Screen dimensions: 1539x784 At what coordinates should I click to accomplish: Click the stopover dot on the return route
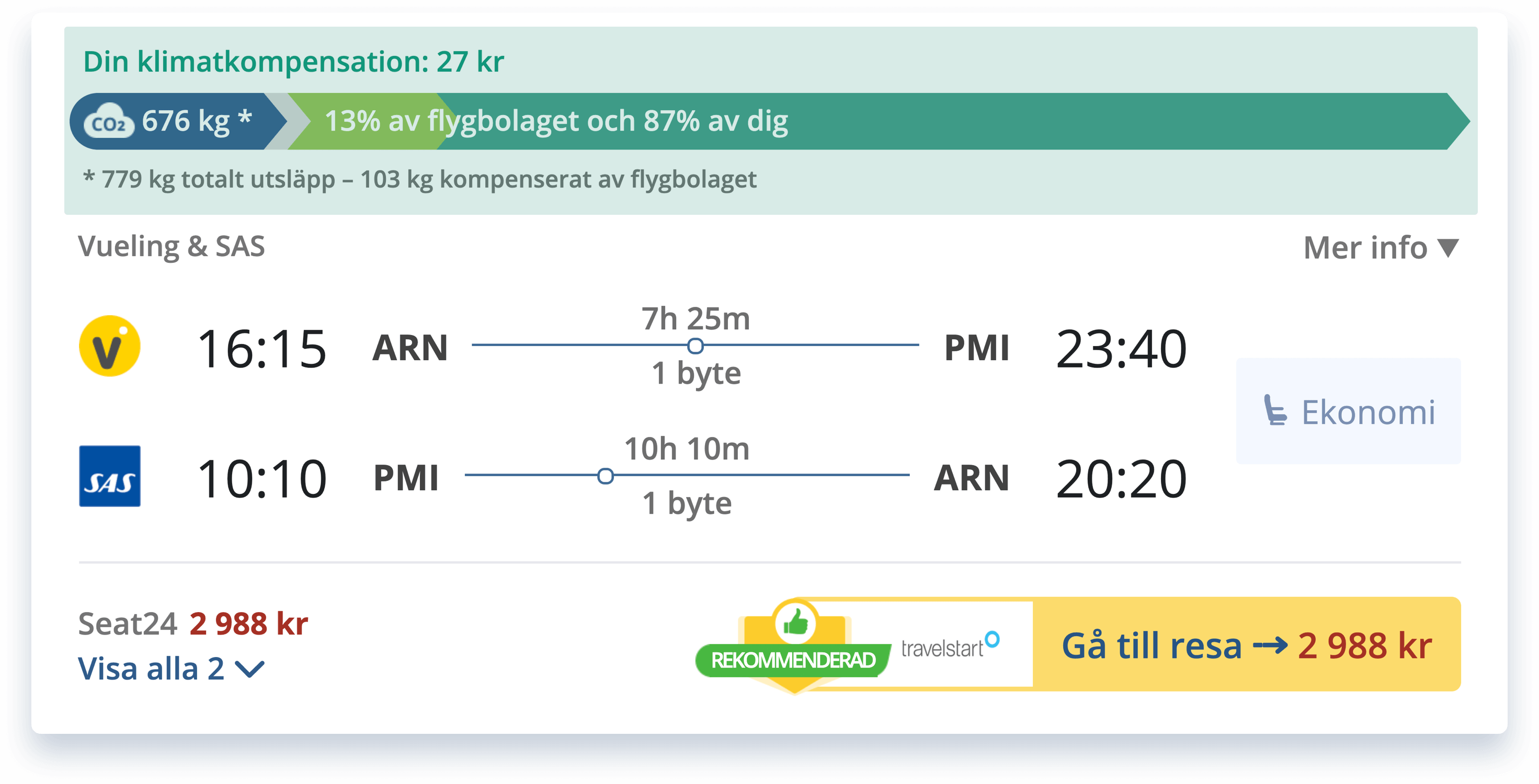tap(605, 476)
